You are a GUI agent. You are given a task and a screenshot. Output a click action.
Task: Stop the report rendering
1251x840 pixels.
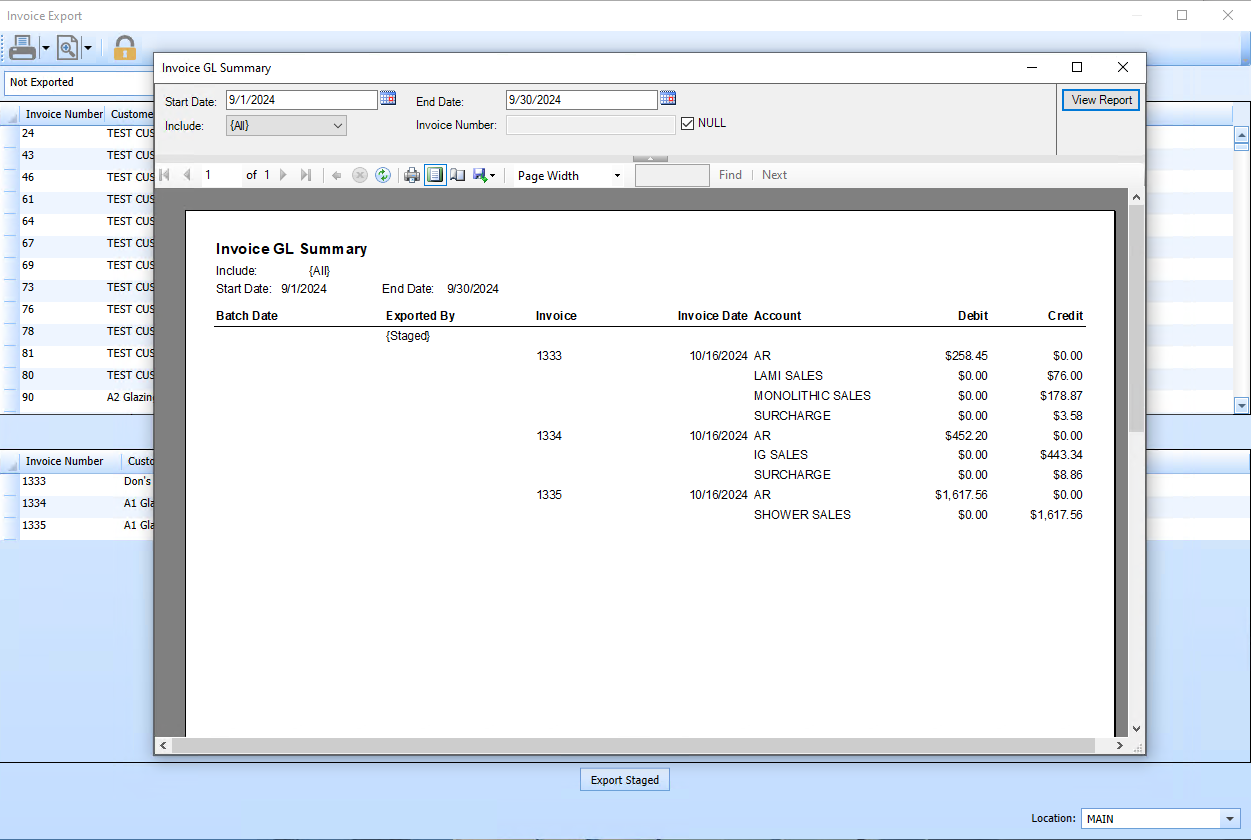[360, 175]
